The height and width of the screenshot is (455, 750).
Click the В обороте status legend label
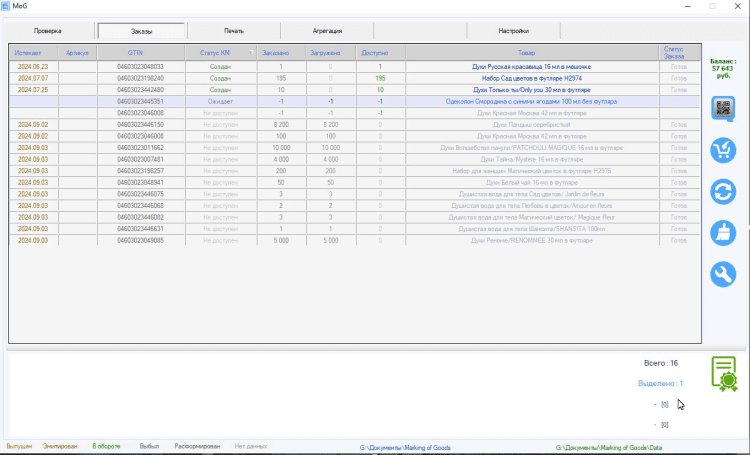tap(106, 446)
